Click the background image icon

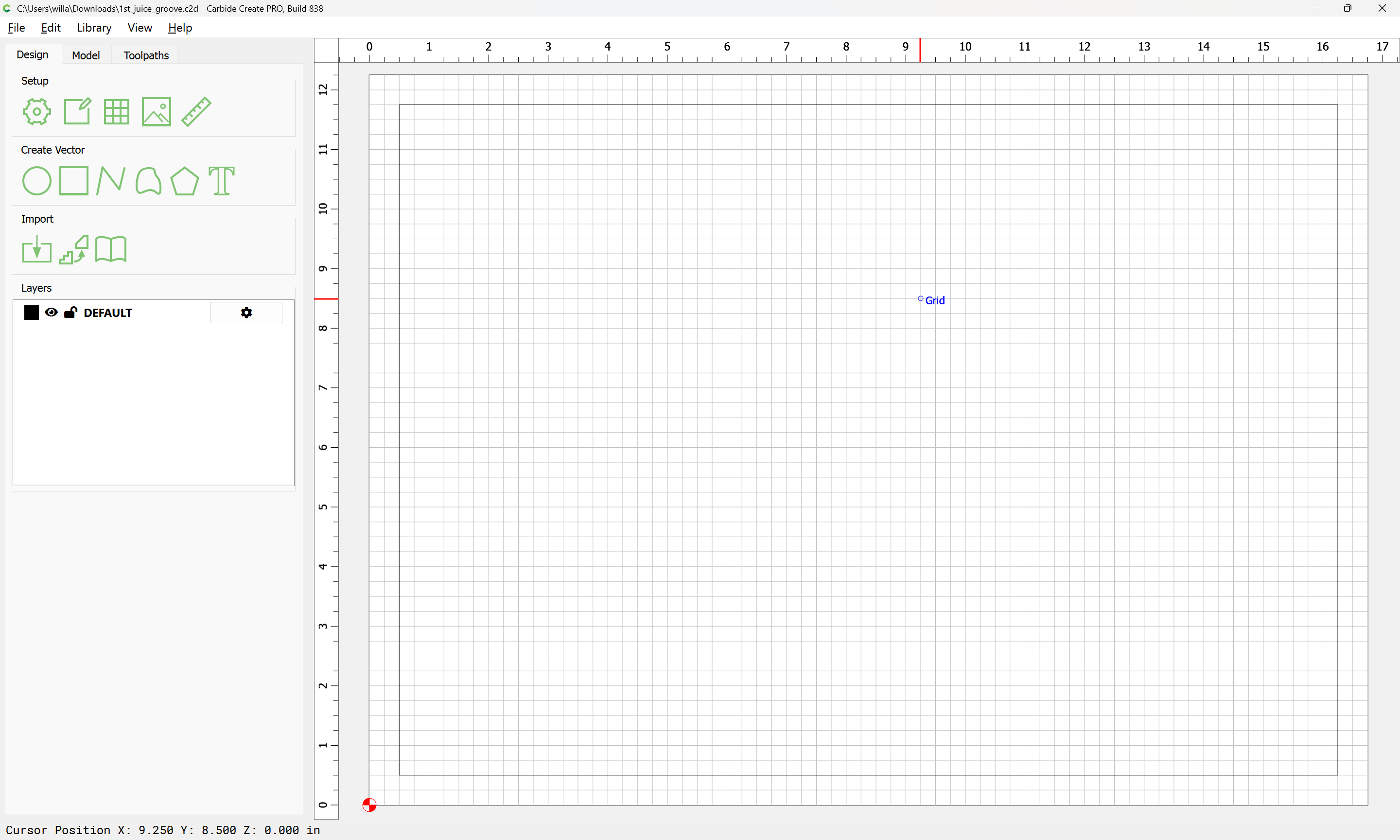click(156, 111)
